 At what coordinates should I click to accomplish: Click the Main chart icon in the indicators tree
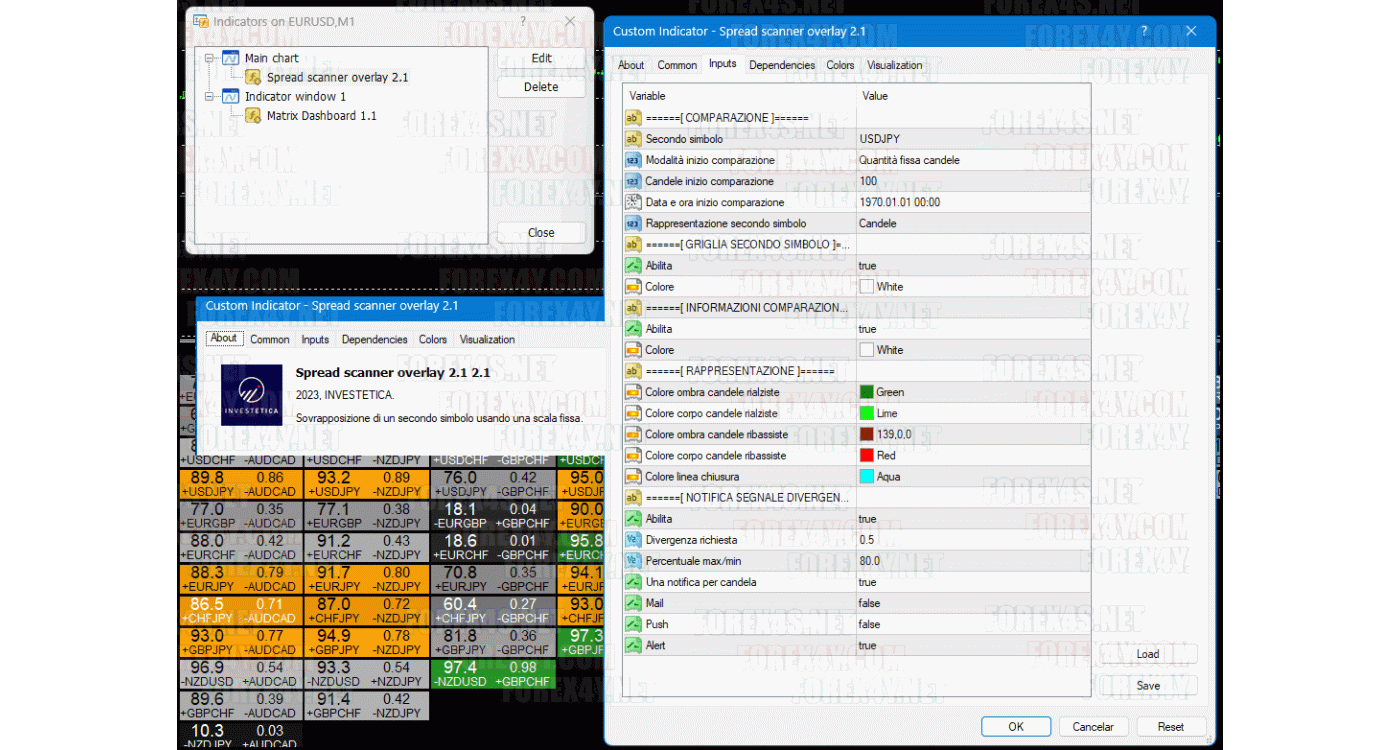(233, 58)
